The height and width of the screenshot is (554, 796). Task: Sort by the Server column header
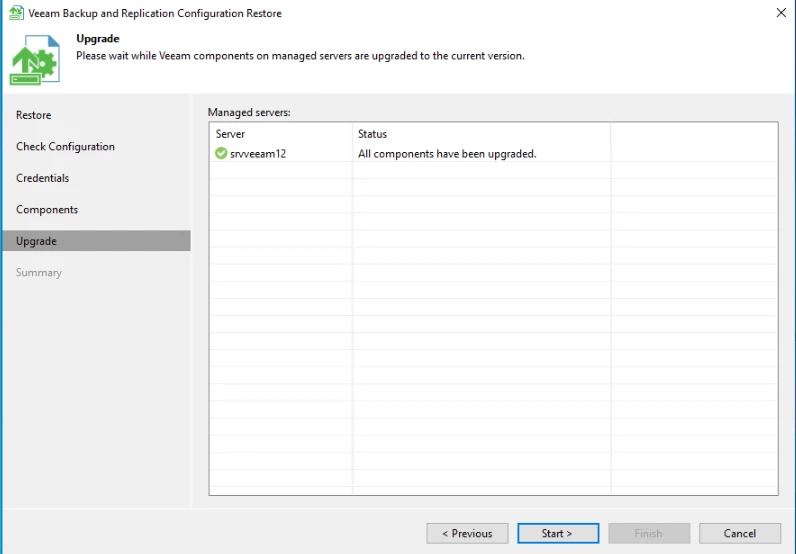281,134
